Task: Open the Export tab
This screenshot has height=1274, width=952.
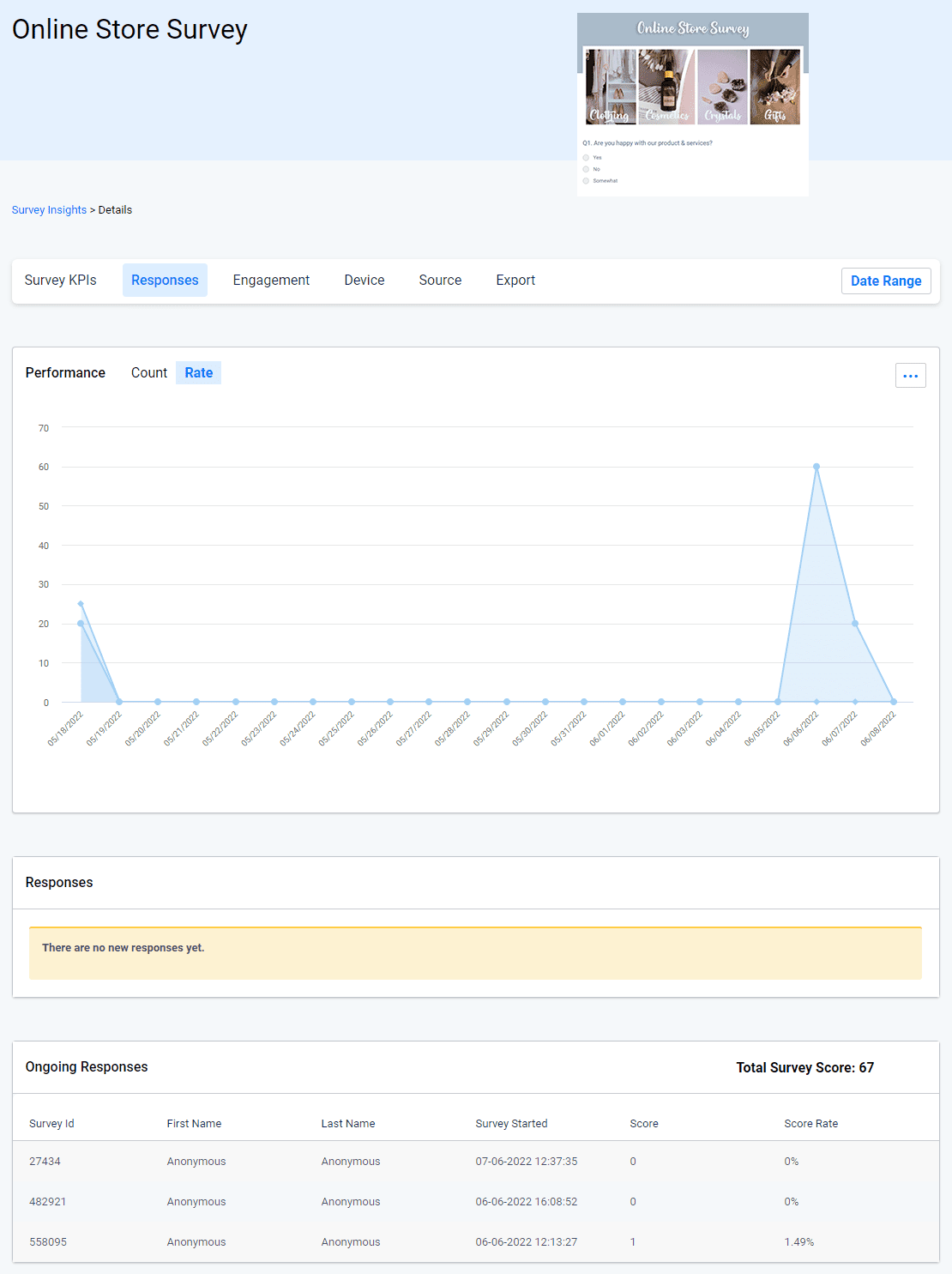Action: [515, 280]
